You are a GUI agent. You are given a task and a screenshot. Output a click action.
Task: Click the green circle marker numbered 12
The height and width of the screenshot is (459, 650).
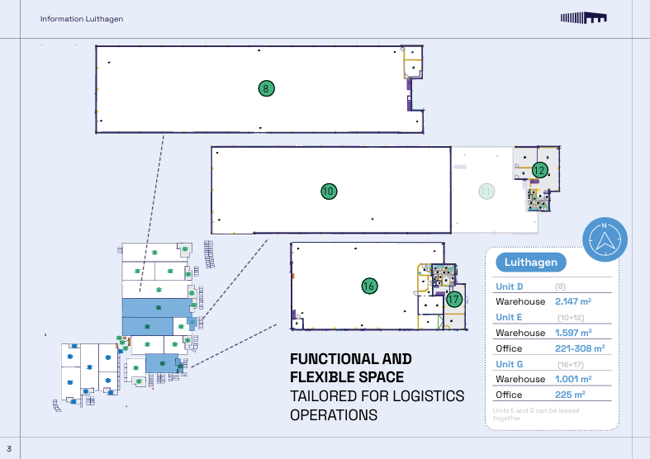coord(539,170)
